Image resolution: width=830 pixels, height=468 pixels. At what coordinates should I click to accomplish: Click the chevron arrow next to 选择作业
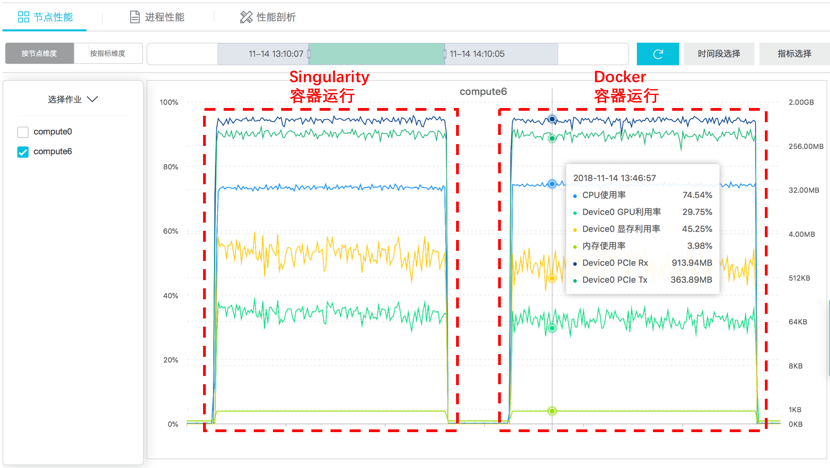(93, 99)
